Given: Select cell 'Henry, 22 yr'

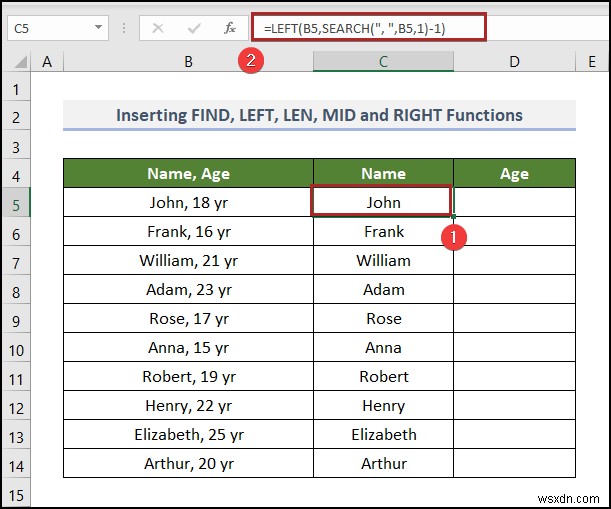Looking at the screenshot, I should 188,406.
